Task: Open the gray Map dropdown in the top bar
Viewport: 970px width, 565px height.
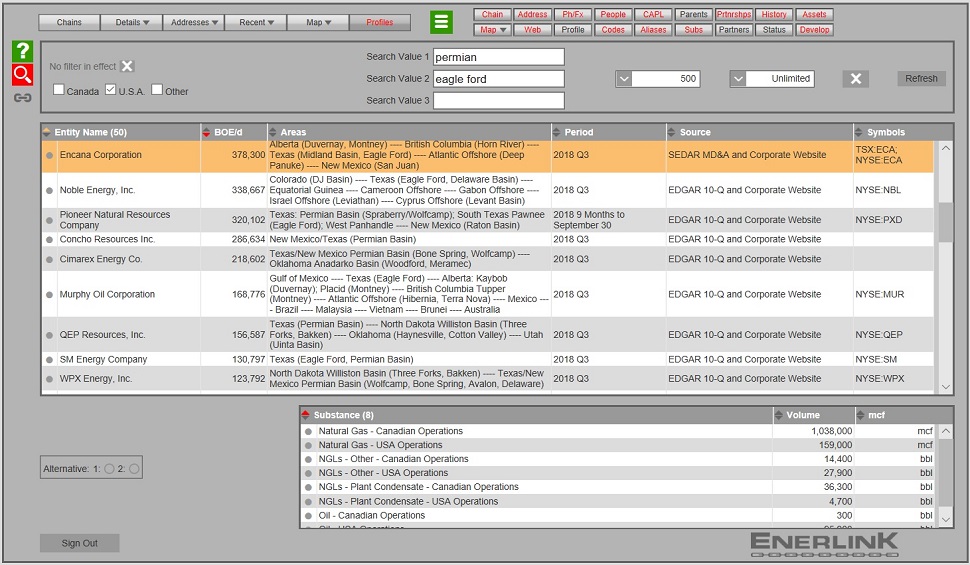Action: (319, 22)
